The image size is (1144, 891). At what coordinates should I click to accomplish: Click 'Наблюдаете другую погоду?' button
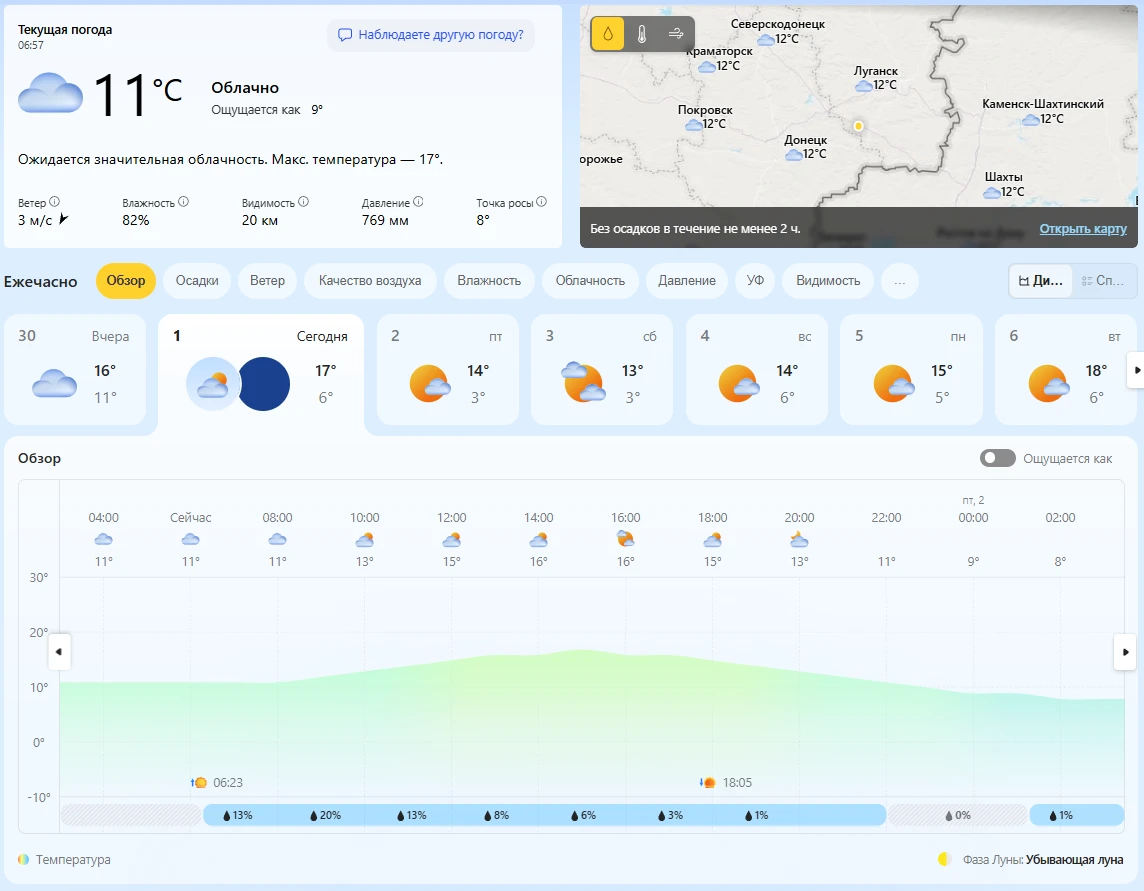pos(430,34)
